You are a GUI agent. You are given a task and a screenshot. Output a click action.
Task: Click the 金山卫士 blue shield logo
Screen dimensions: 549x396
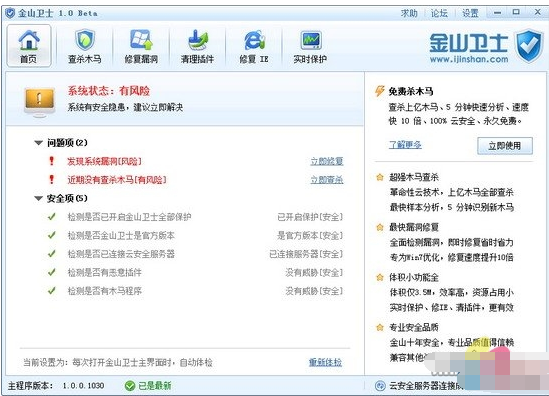[x=529, y=46]
